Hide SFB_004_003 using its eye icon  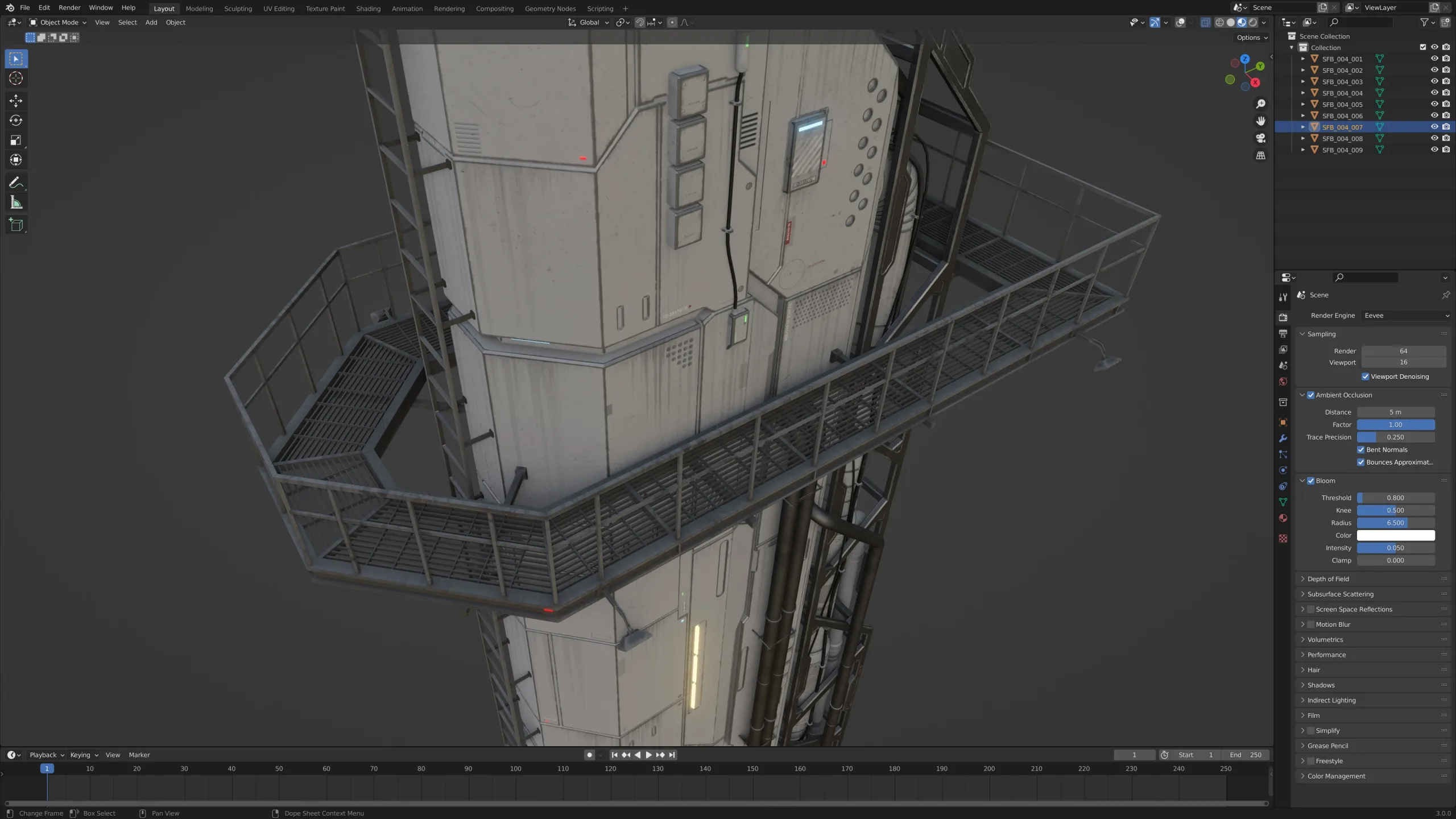[1434, 81]
